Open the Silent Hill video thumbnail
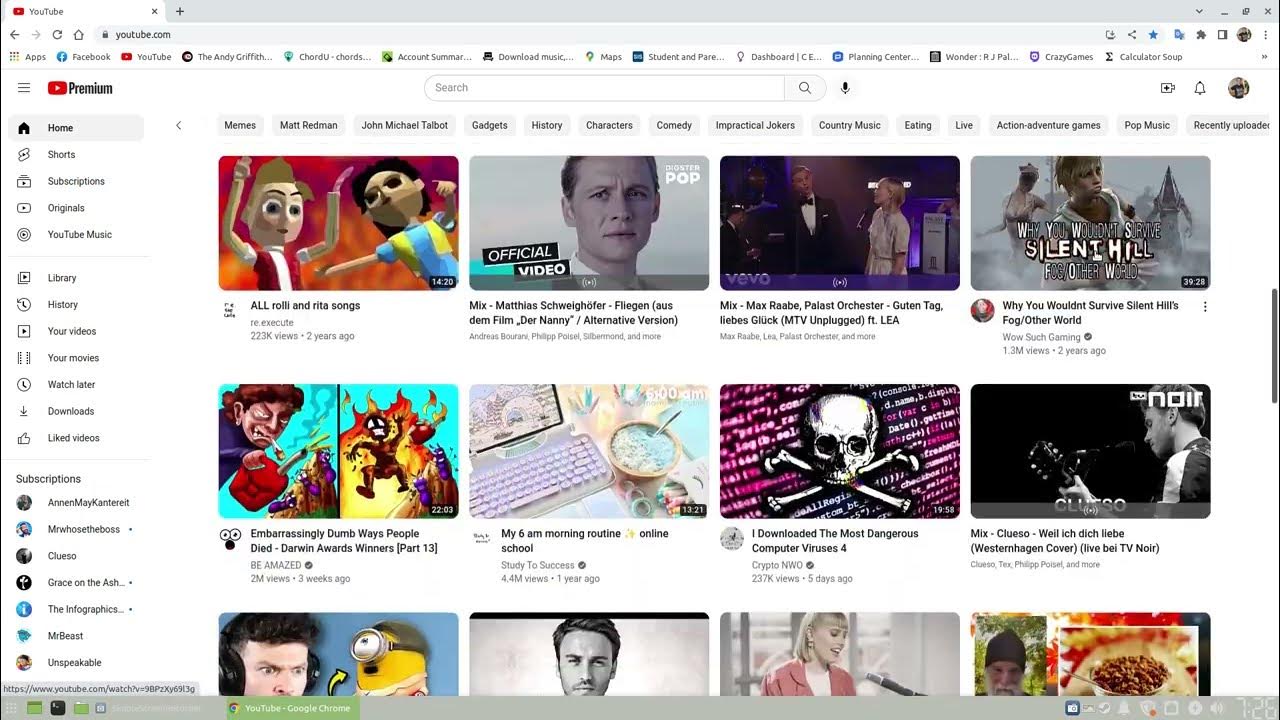The height and width of the screenshot is (720, 1280). click(1090, 223)
